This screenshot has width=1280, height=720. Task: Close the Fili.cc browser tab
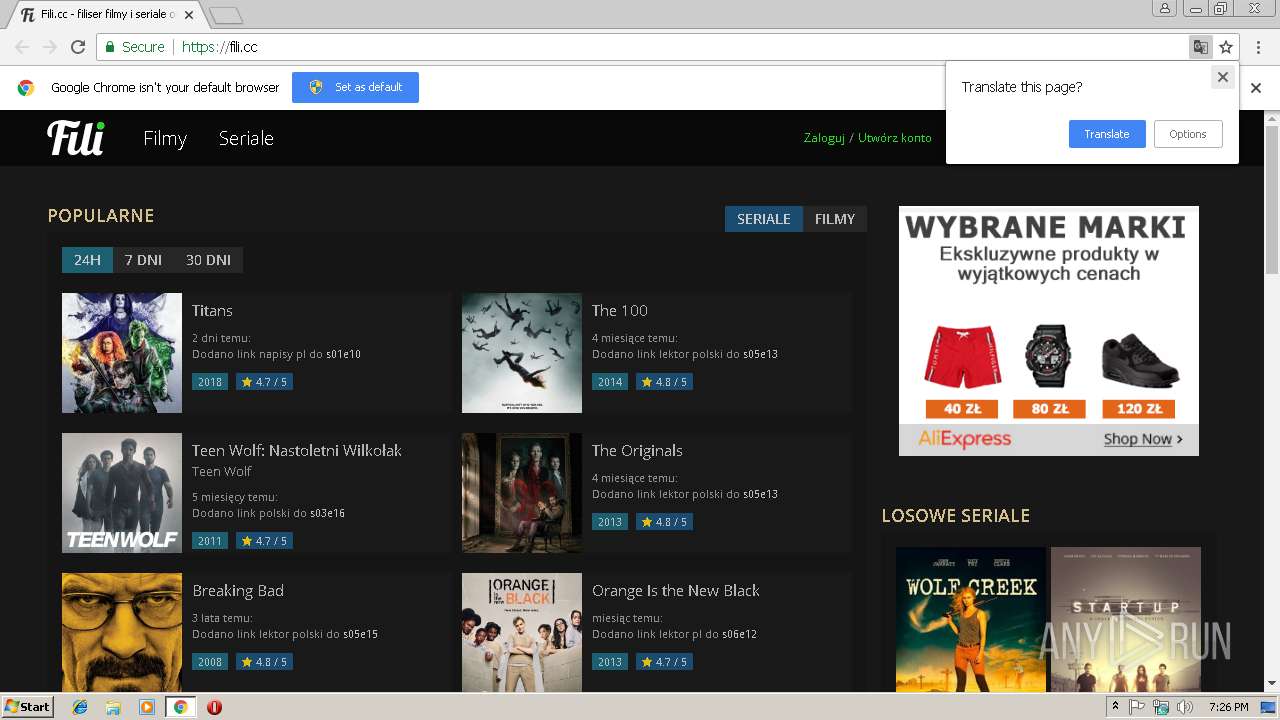tap(191, 15)
